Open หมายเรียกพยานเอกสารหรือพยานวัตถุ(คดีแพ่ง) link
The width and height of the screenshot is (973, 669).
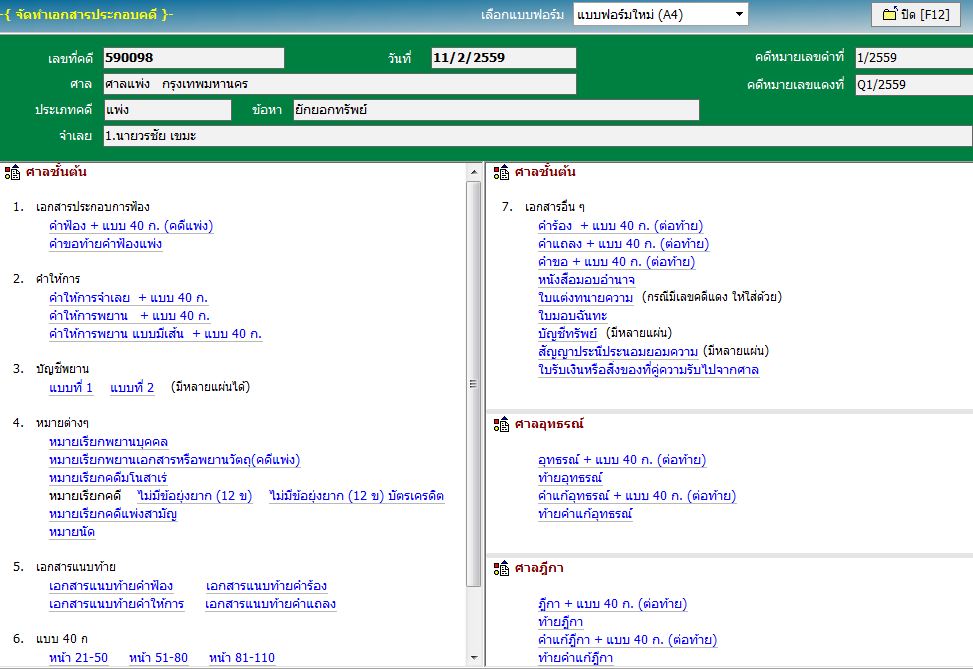174,460
